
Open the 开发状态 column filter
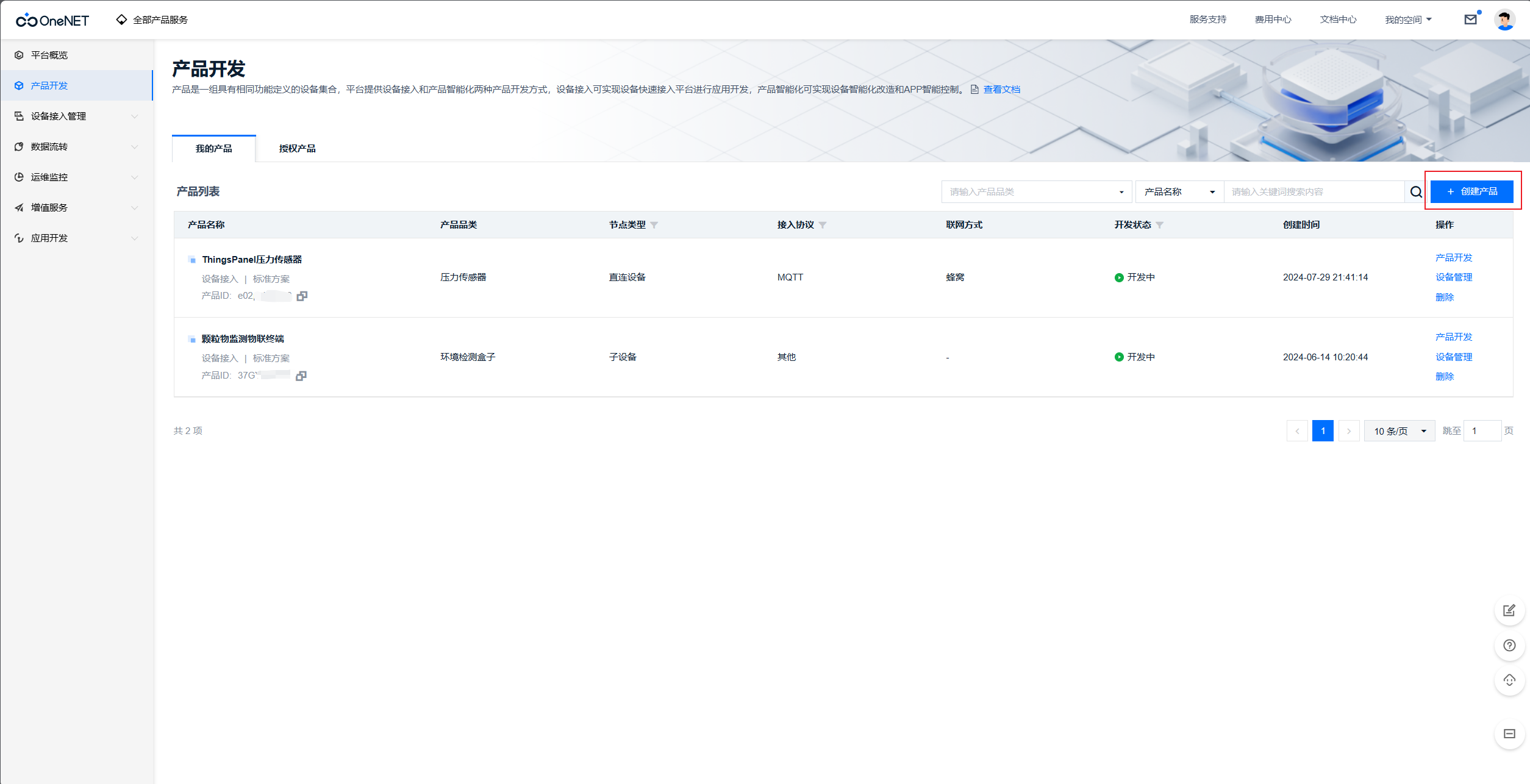click(x=1160, y=225)
